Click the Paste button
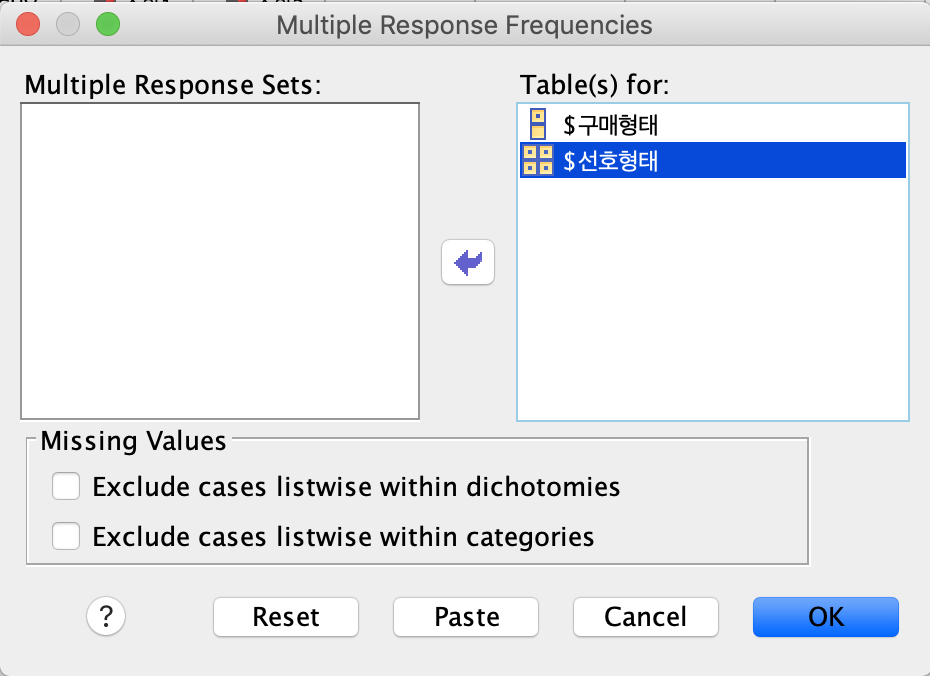930x676 pixels. 466,617
